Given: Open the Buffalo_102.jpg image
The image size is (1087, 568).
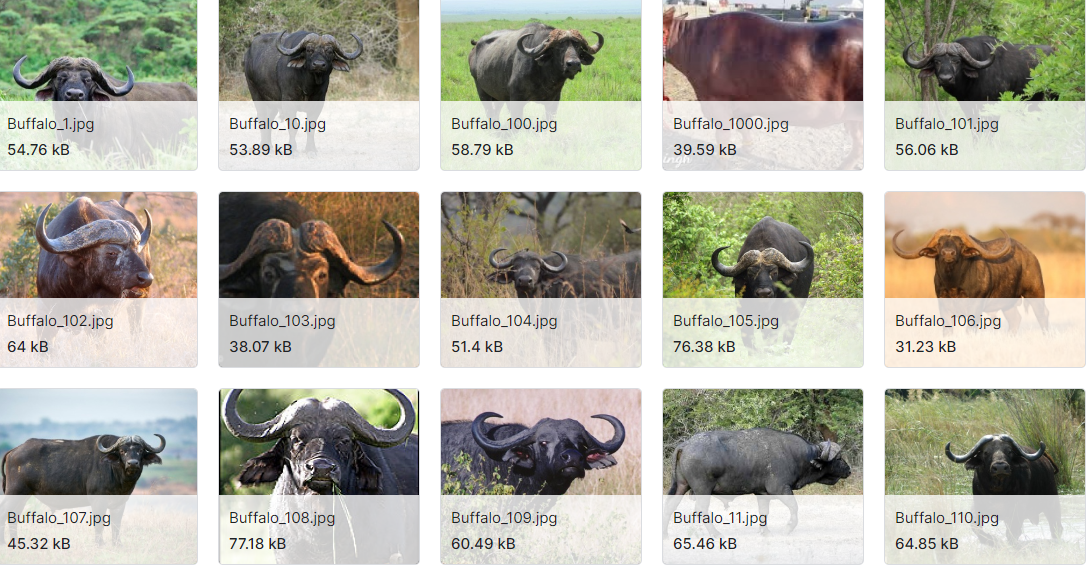Looking at the screenshot, I should point(98,279).
